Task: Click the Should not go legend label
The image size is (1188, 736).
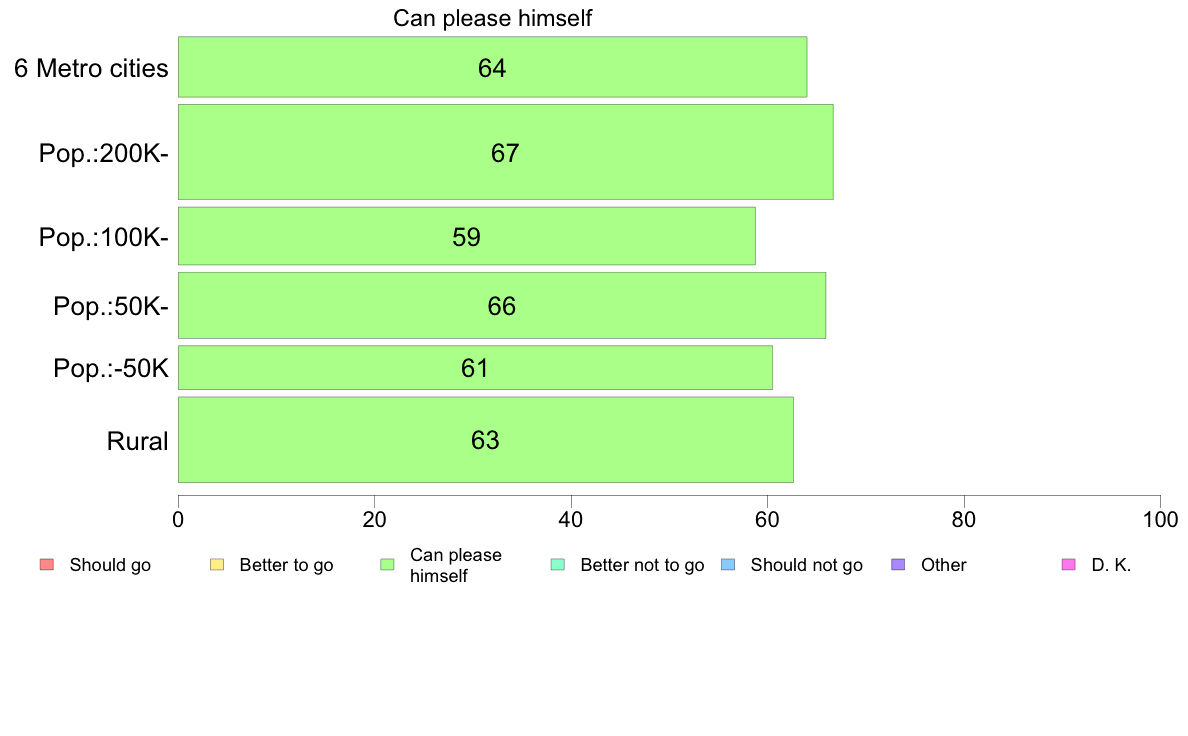Action: 806,565
